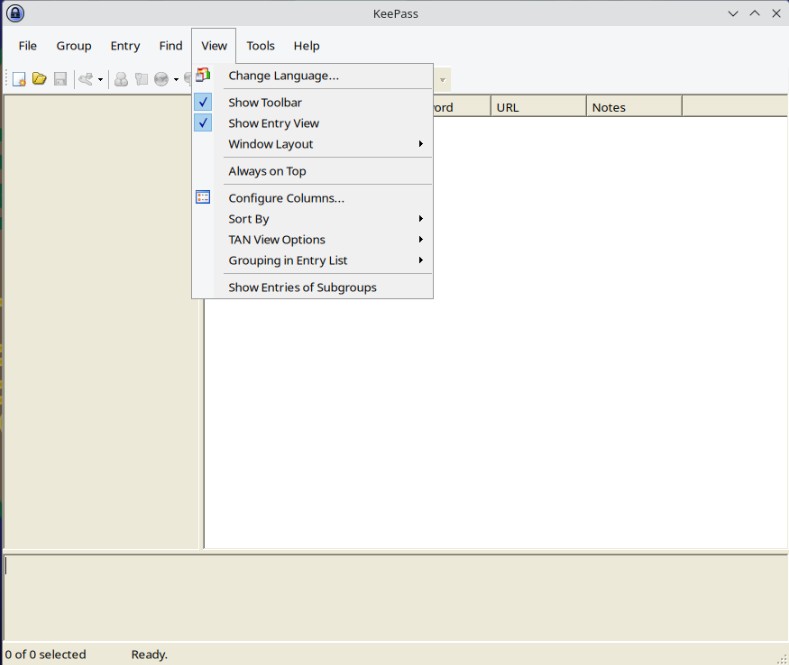Image resolution: width=789 pixels, height=665 pixels.
Task: Click the Open URL globe icon
Action: pyautogui.click(x=162, y=79)
